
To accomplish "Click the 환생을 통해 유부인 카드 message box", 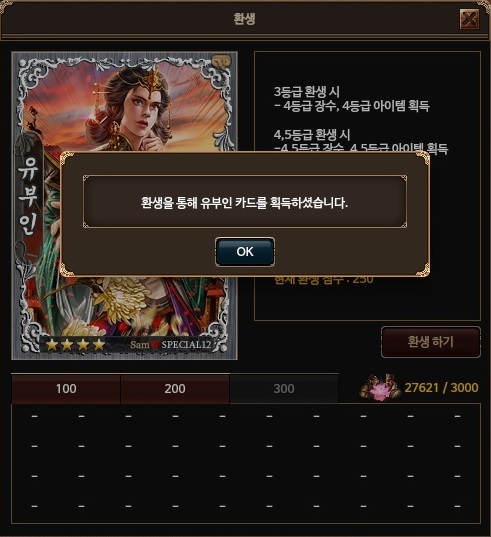I will [245, 202].
